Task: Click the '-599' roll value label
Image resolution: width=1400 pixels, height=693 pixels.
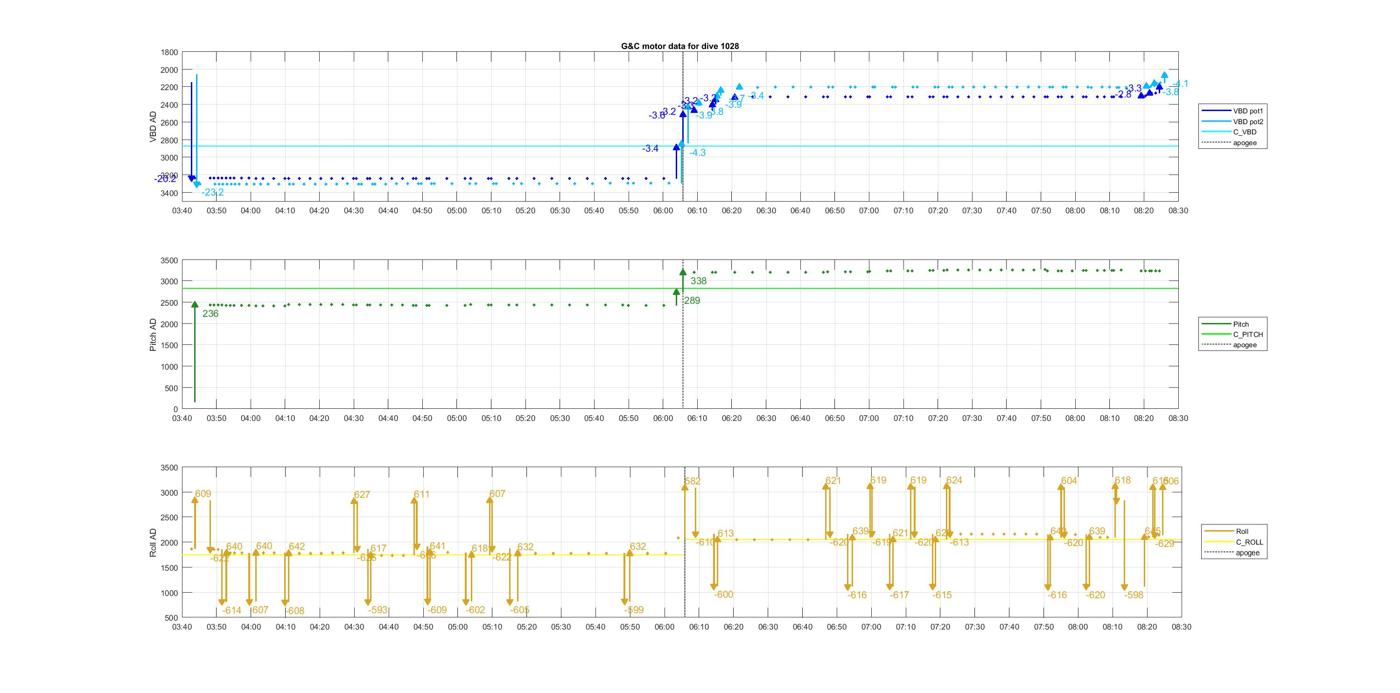Action: tap(634, 610)
